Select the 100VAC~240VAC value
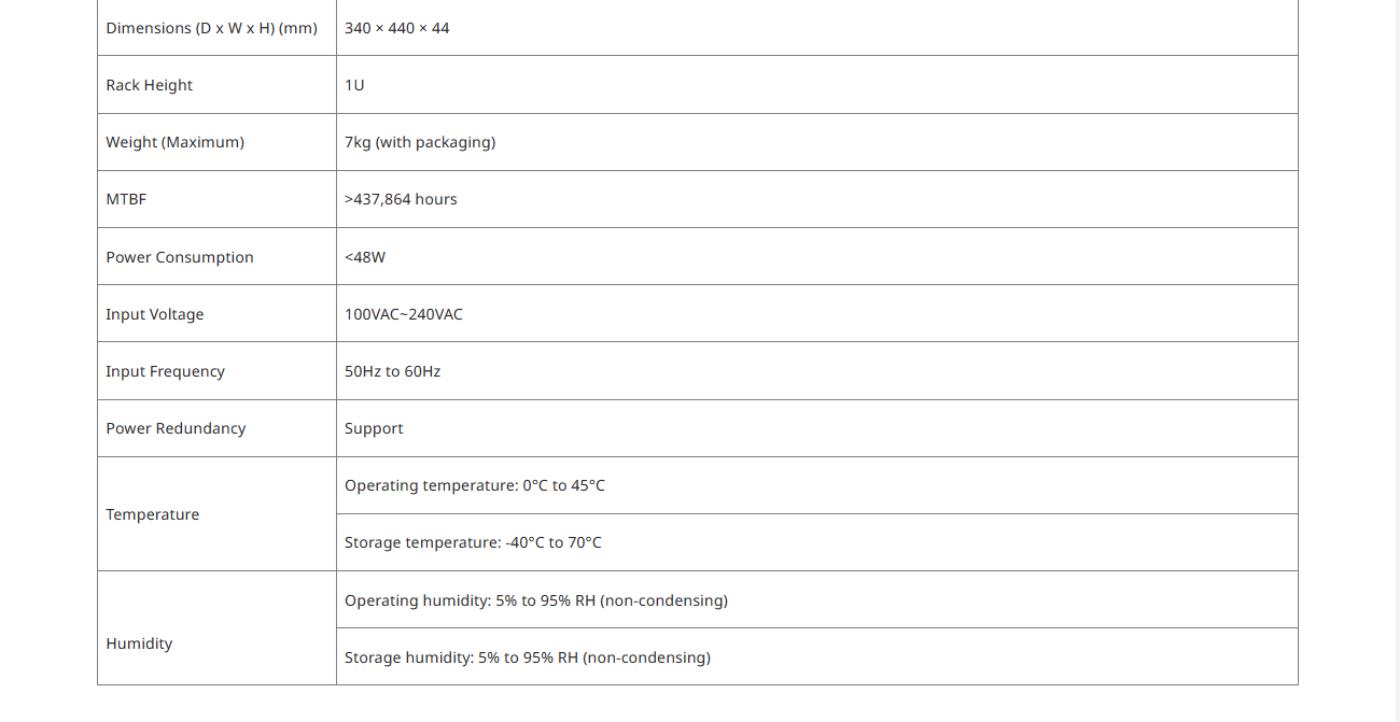 (404, 314)
